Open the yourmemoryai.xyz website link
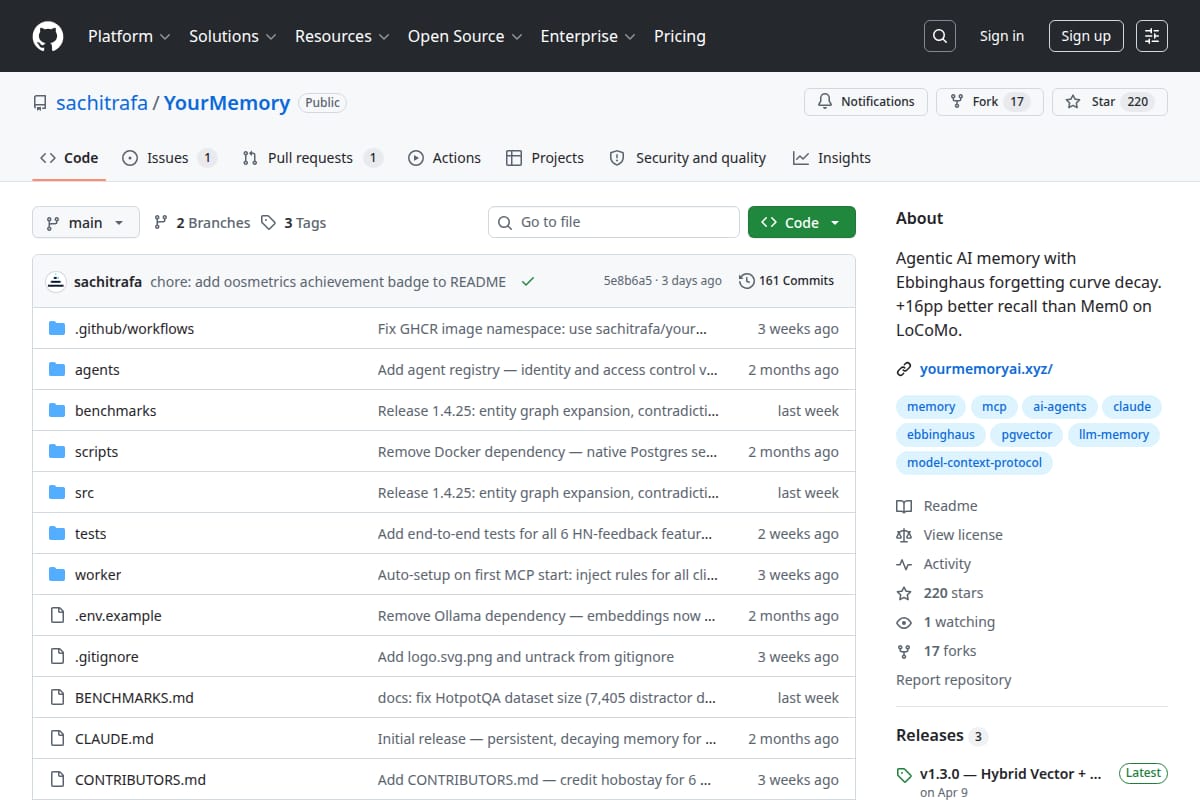1200x800 pixels. (x=986, y=369)
